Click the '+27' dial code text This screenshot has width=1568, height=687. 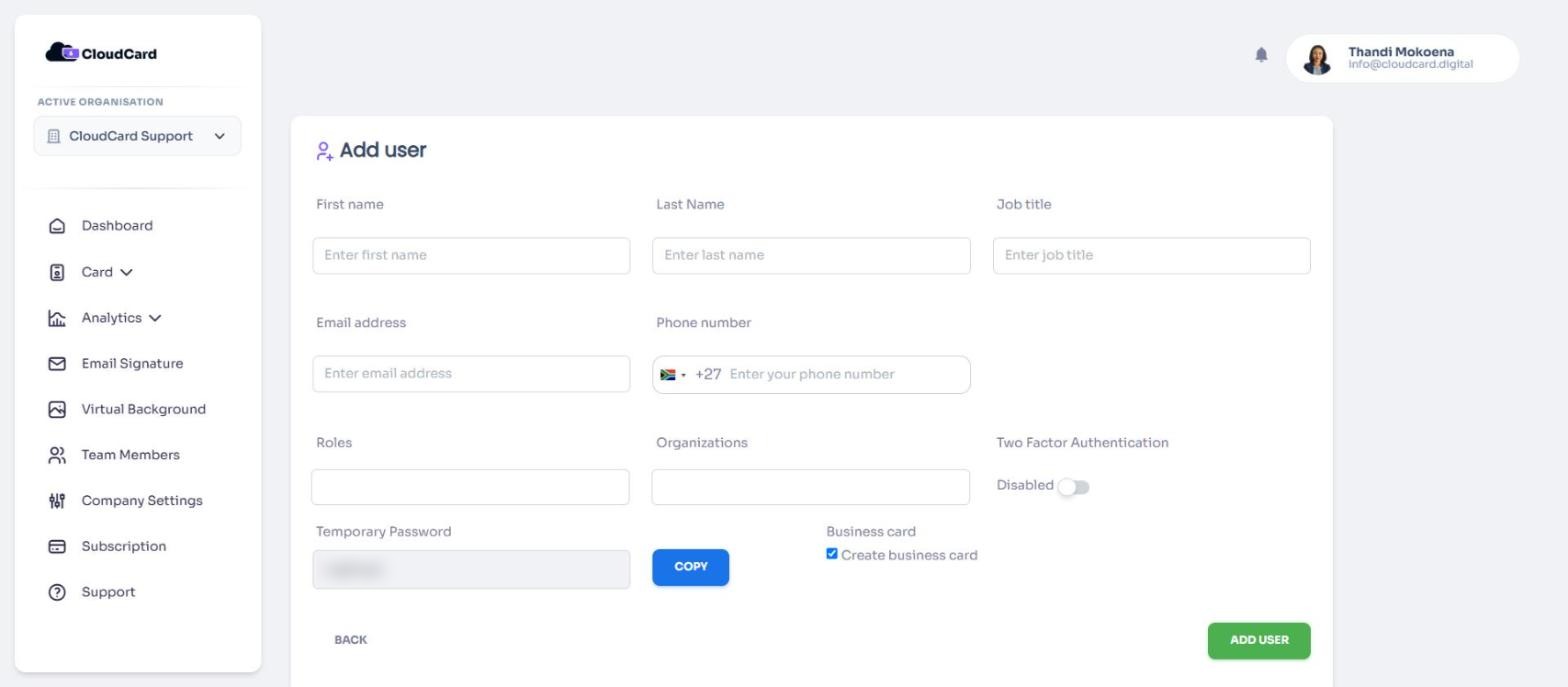point(708,375)
